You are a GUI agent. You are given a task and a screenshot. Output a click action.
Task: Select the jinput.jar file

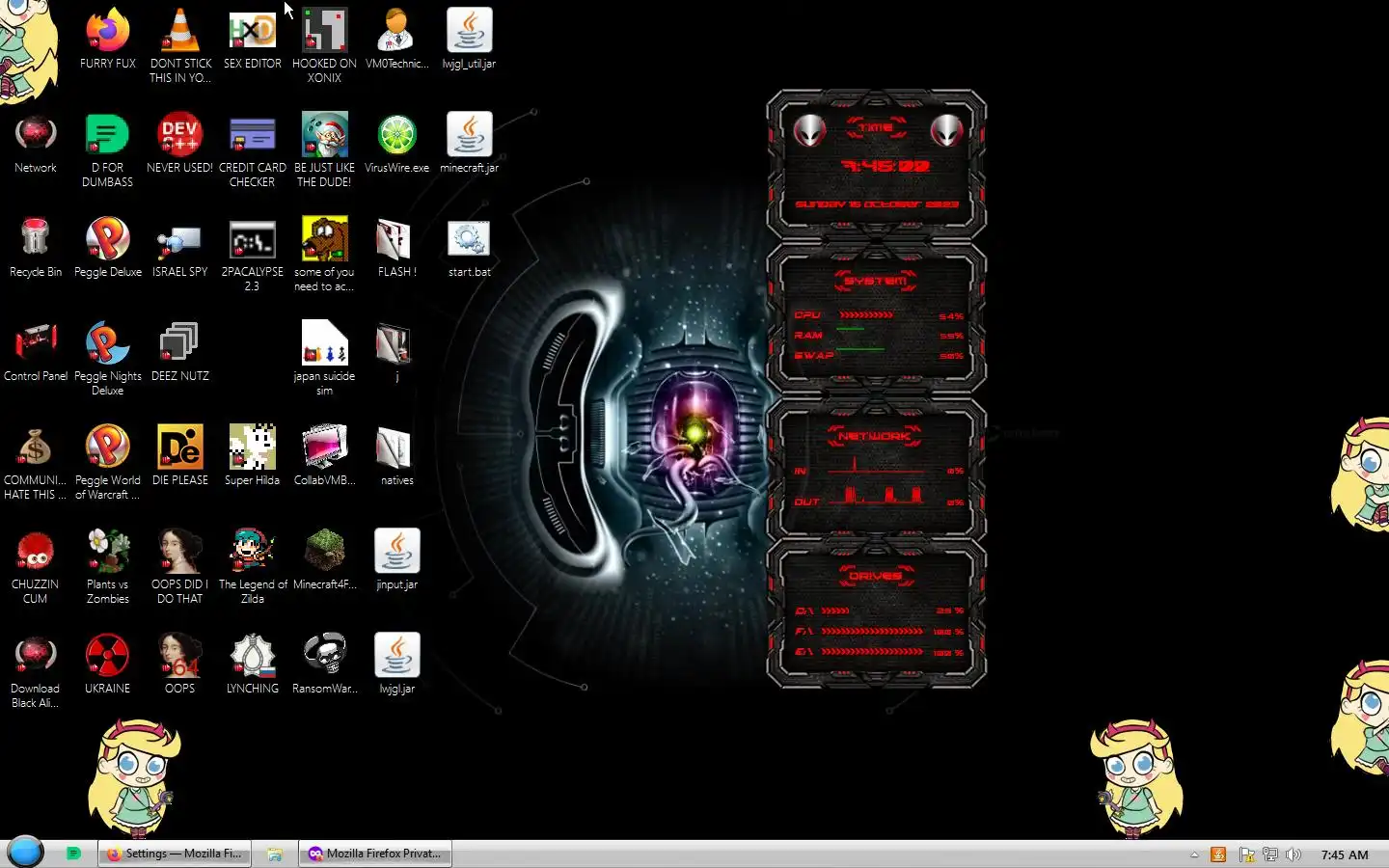pos(396,552)
